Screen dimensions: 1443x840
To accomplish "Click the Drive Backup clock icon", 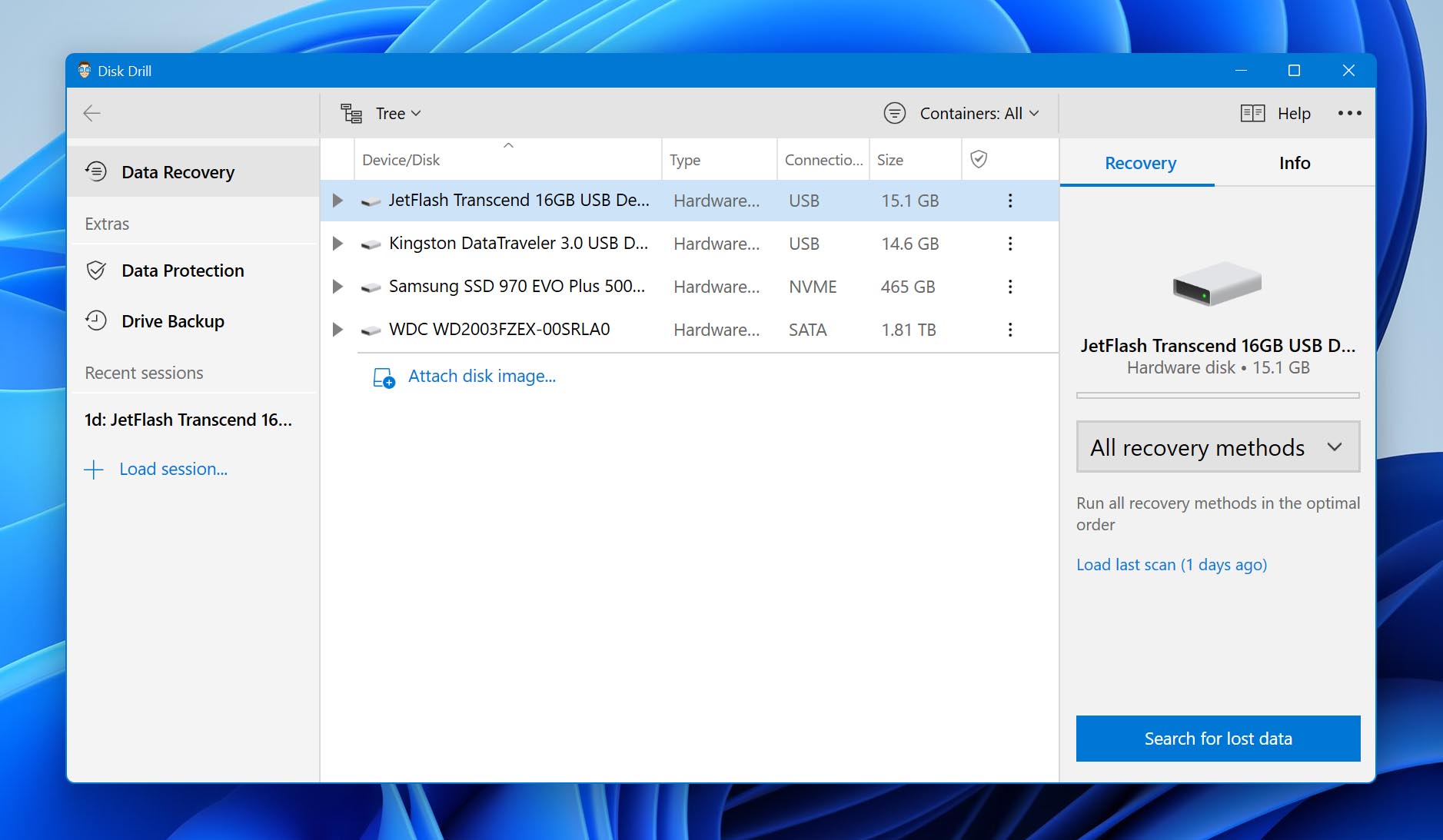I will pos(96,320).
